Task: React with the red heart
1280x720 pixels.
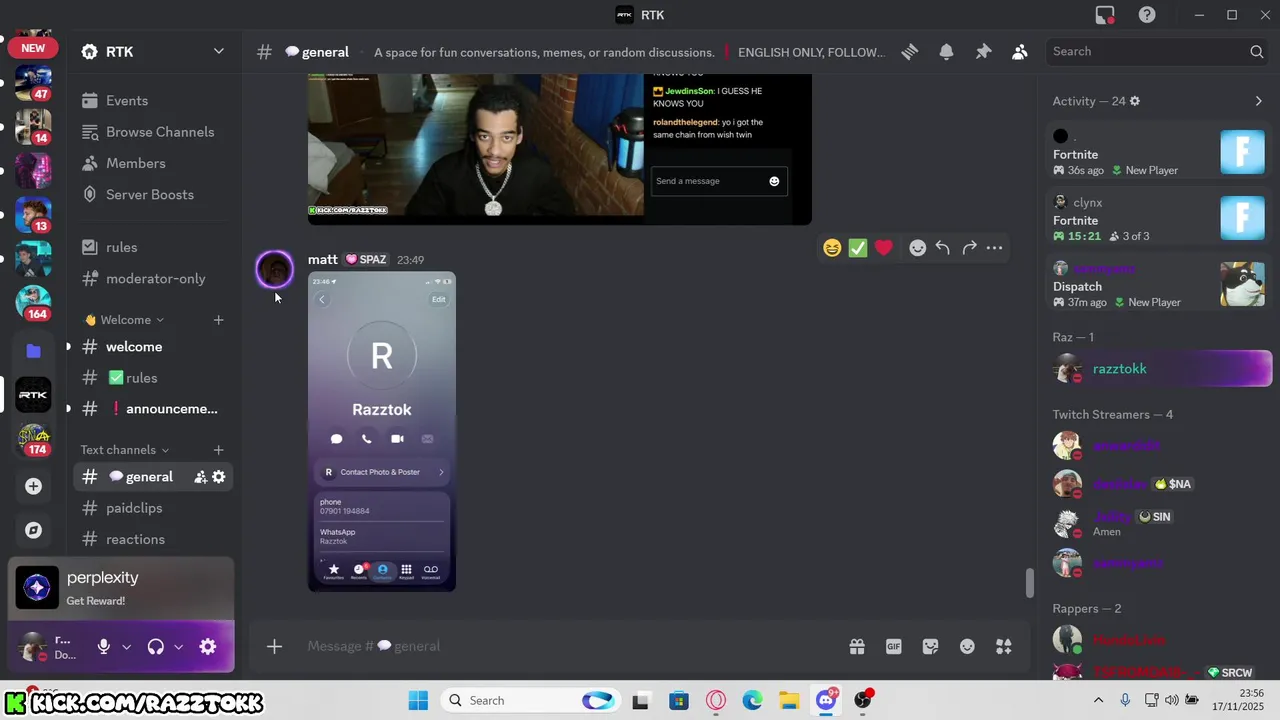Action: click(884, 248)
